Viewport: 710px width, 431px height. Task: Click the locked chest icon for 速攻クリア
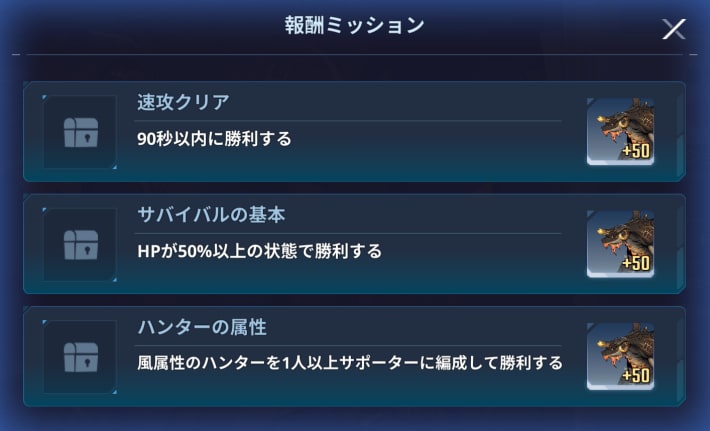click(80, 132)
